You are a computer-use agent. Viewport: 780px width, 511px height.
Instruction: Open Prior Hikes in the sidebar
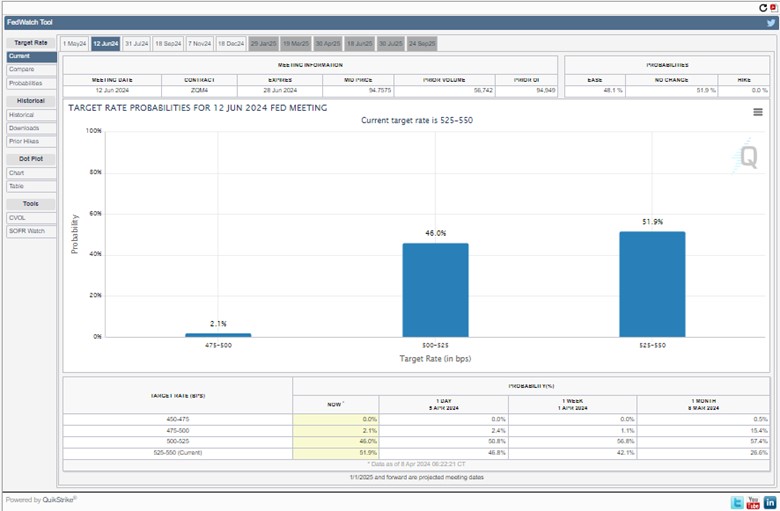coord(31,142)
